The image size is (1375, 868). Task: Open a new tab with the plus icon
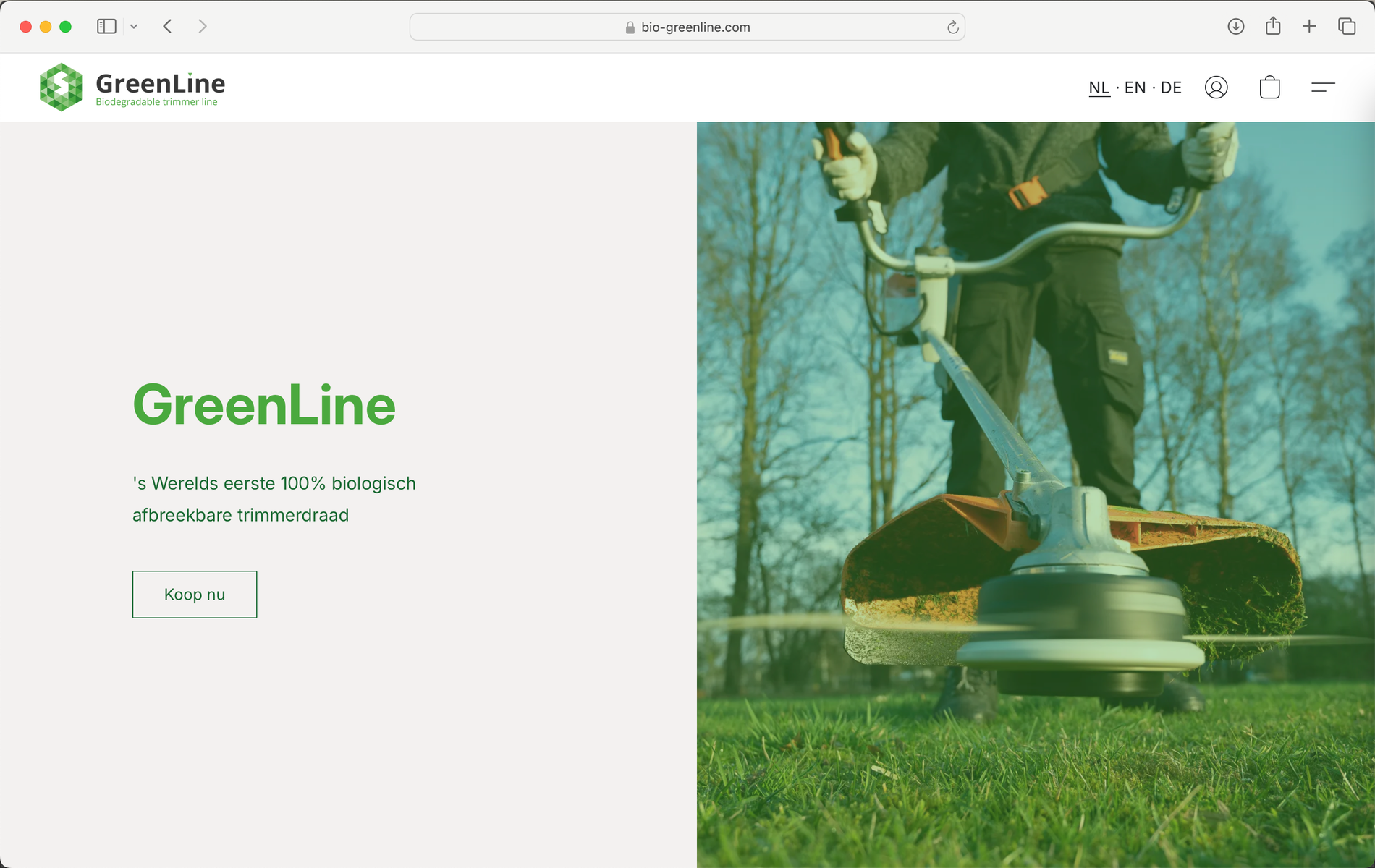(x=1310, y=26)
